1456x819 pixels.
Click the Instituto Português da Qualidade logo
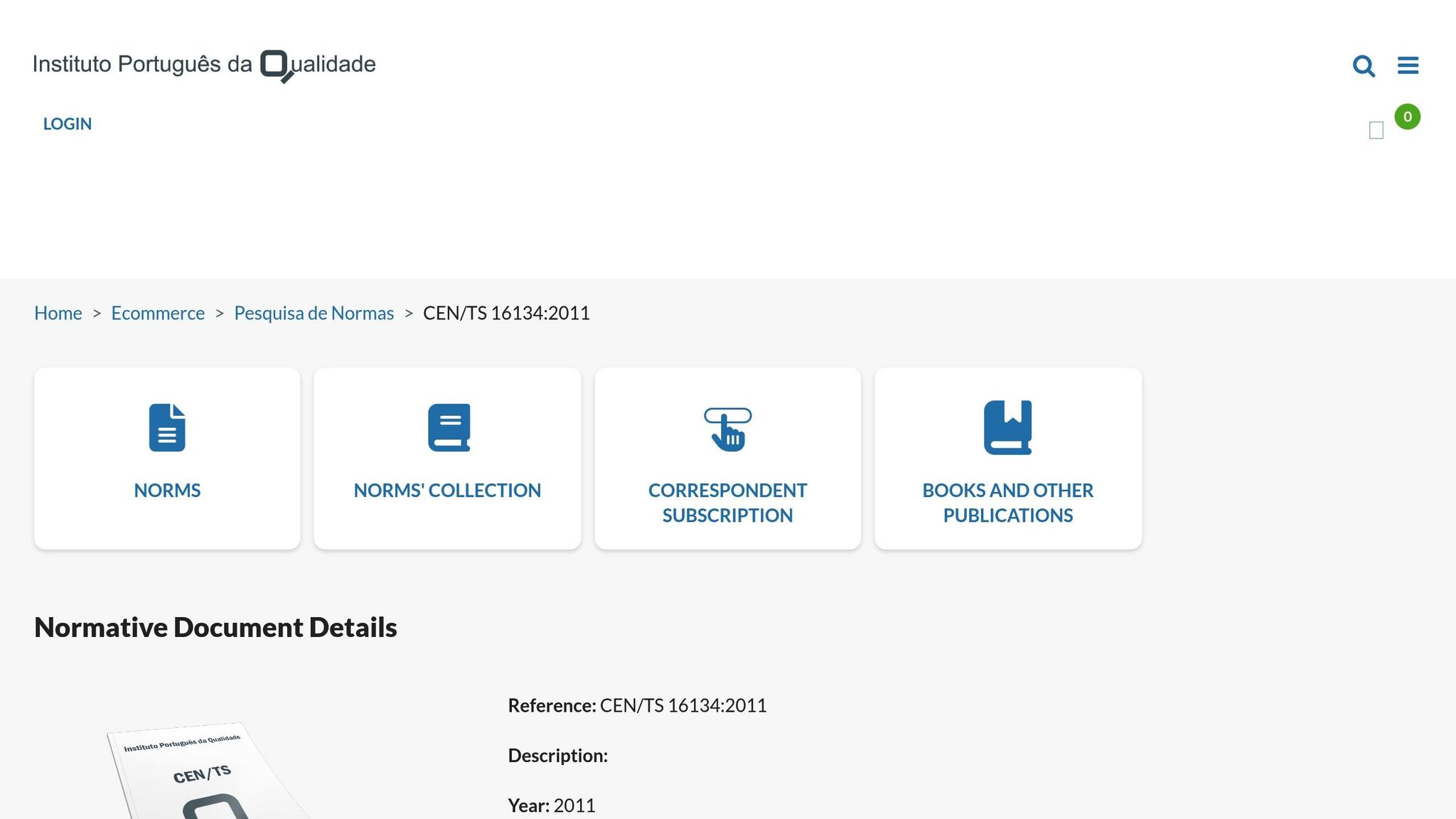pyautogui.click(x=204, y=65)
